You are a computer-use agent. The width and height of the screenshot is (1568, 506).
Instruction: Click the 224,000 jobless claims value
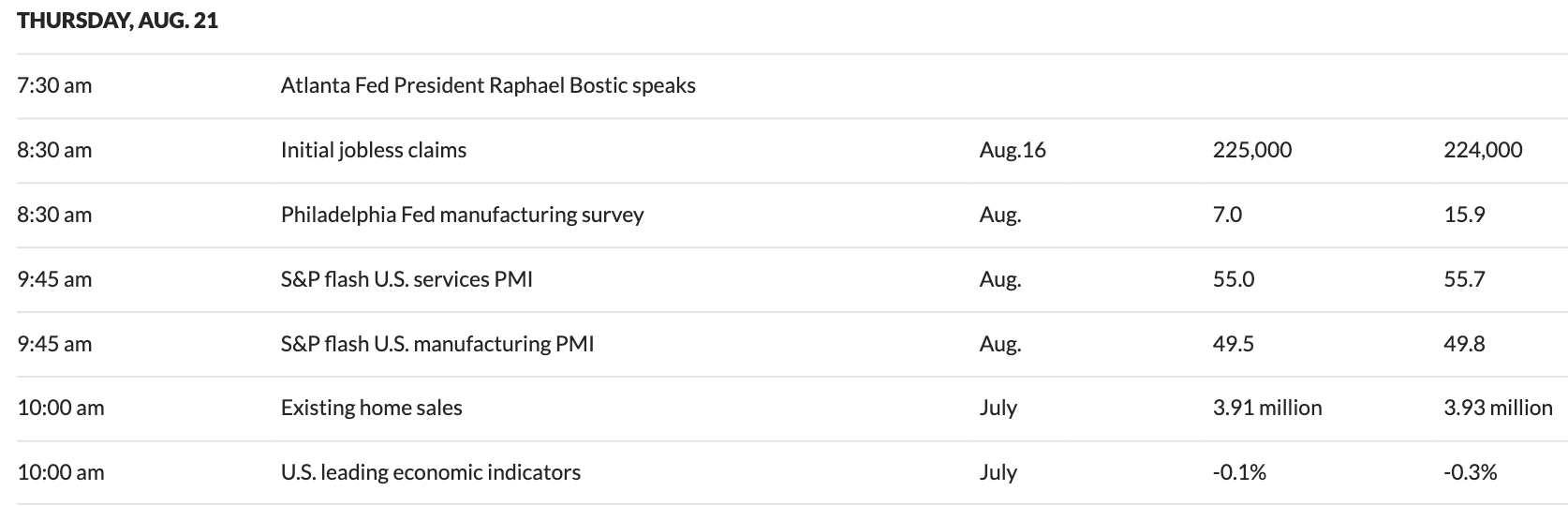(x=1483, y=150)
